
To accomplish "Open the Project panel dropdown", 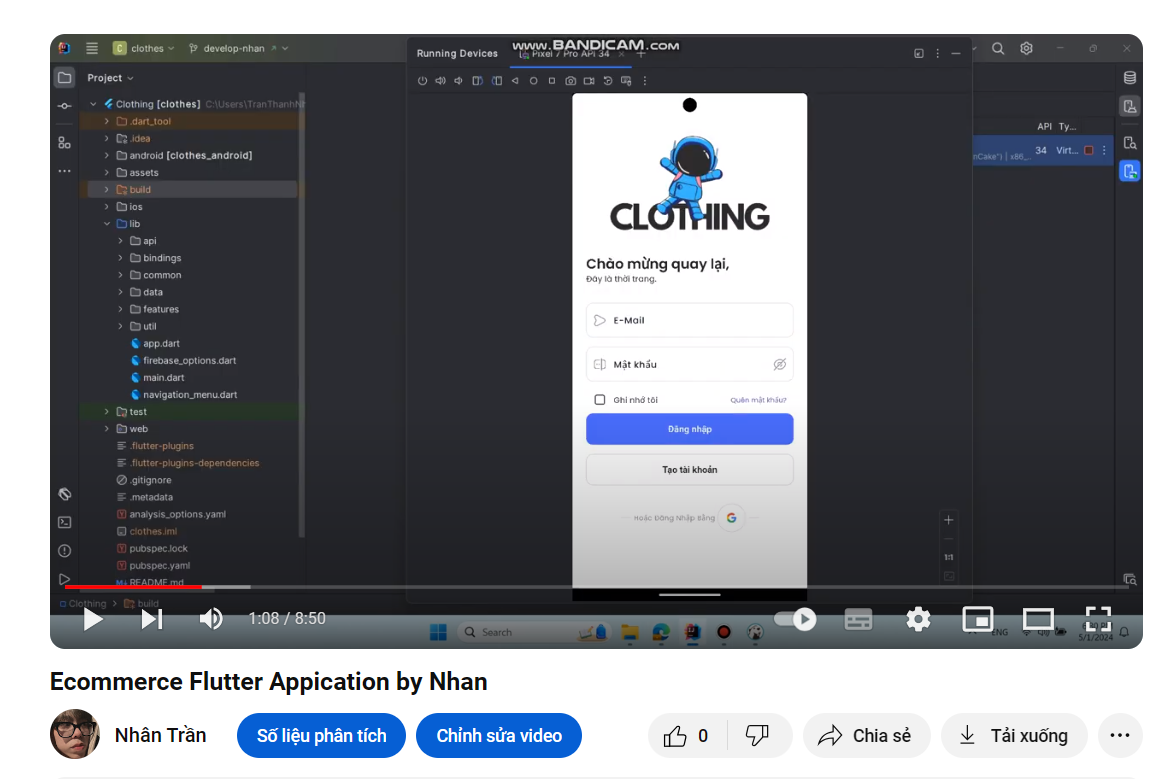I will [110, 78].
